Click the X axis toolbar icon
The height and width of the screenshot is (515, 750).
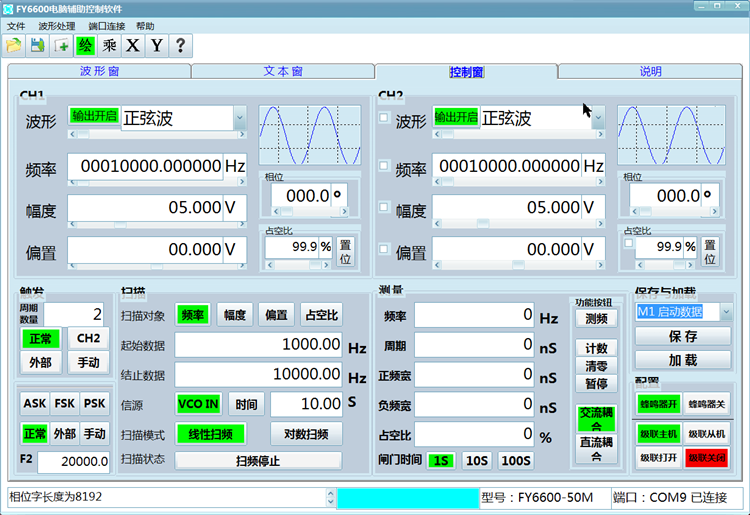tap(133, 45)
